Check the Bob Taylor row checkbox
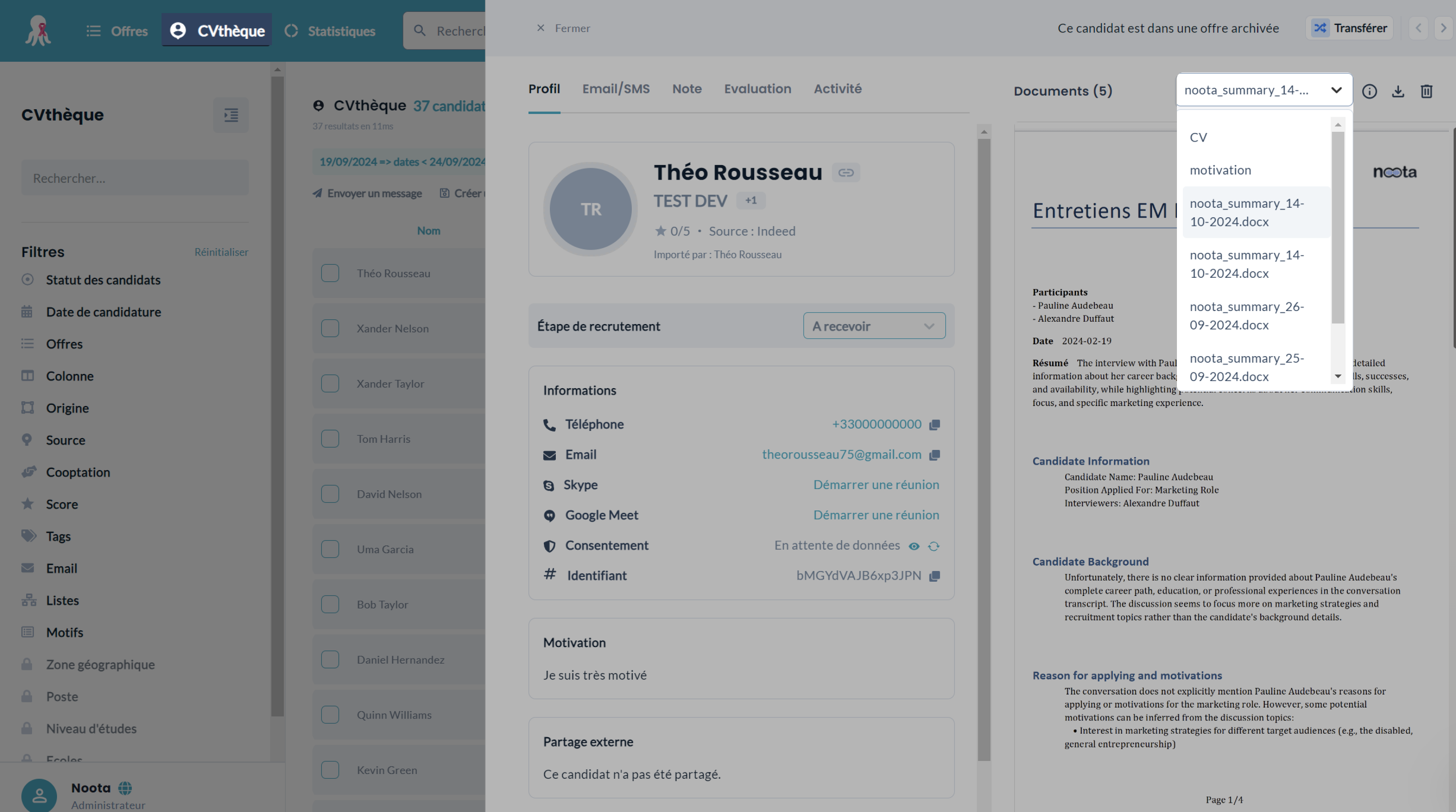Image resolution: width=1456 pixels, height=812 pixels. (330, 604)
